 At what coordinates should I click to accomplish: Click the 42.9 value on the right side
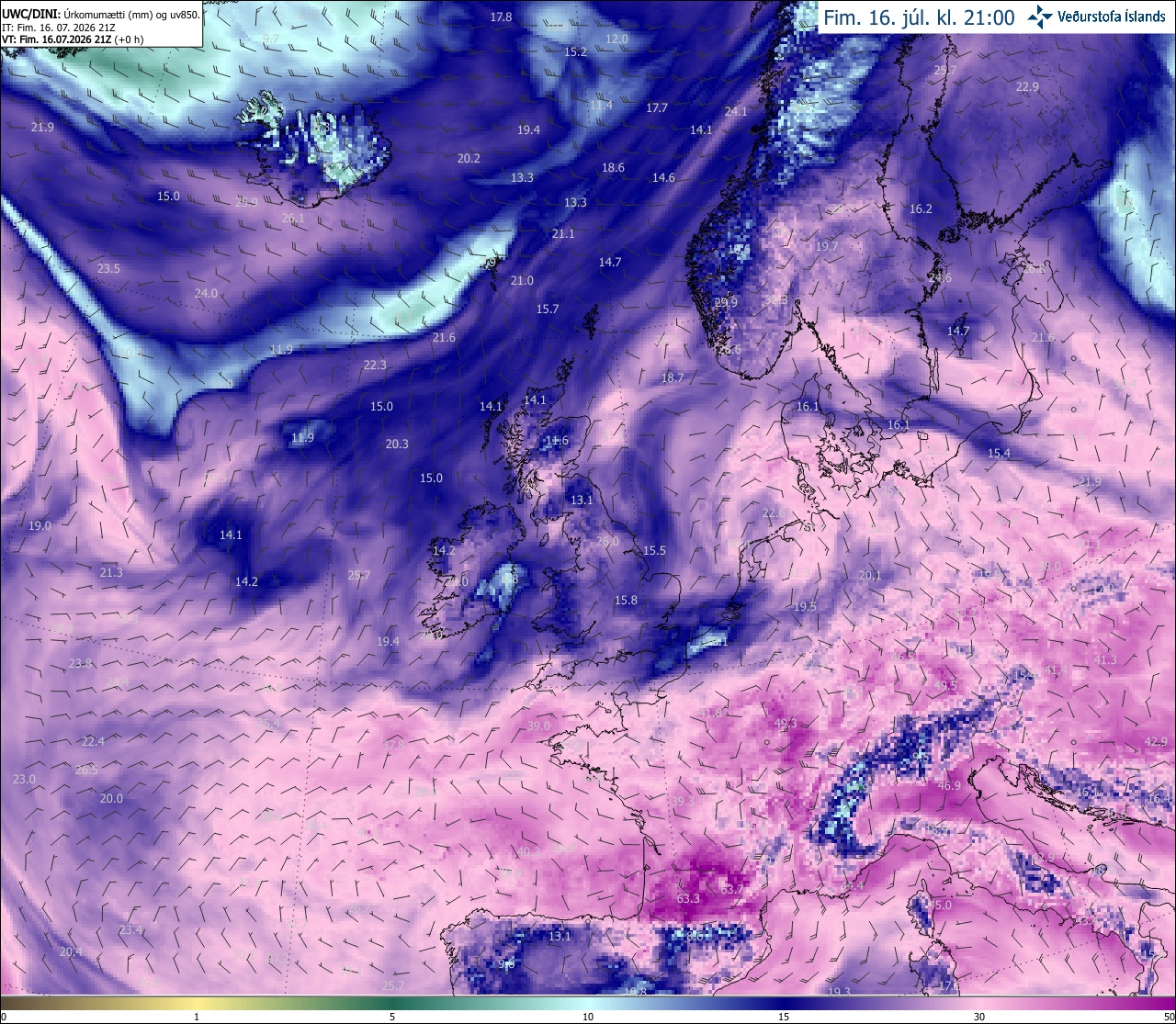pos(1156,741)
